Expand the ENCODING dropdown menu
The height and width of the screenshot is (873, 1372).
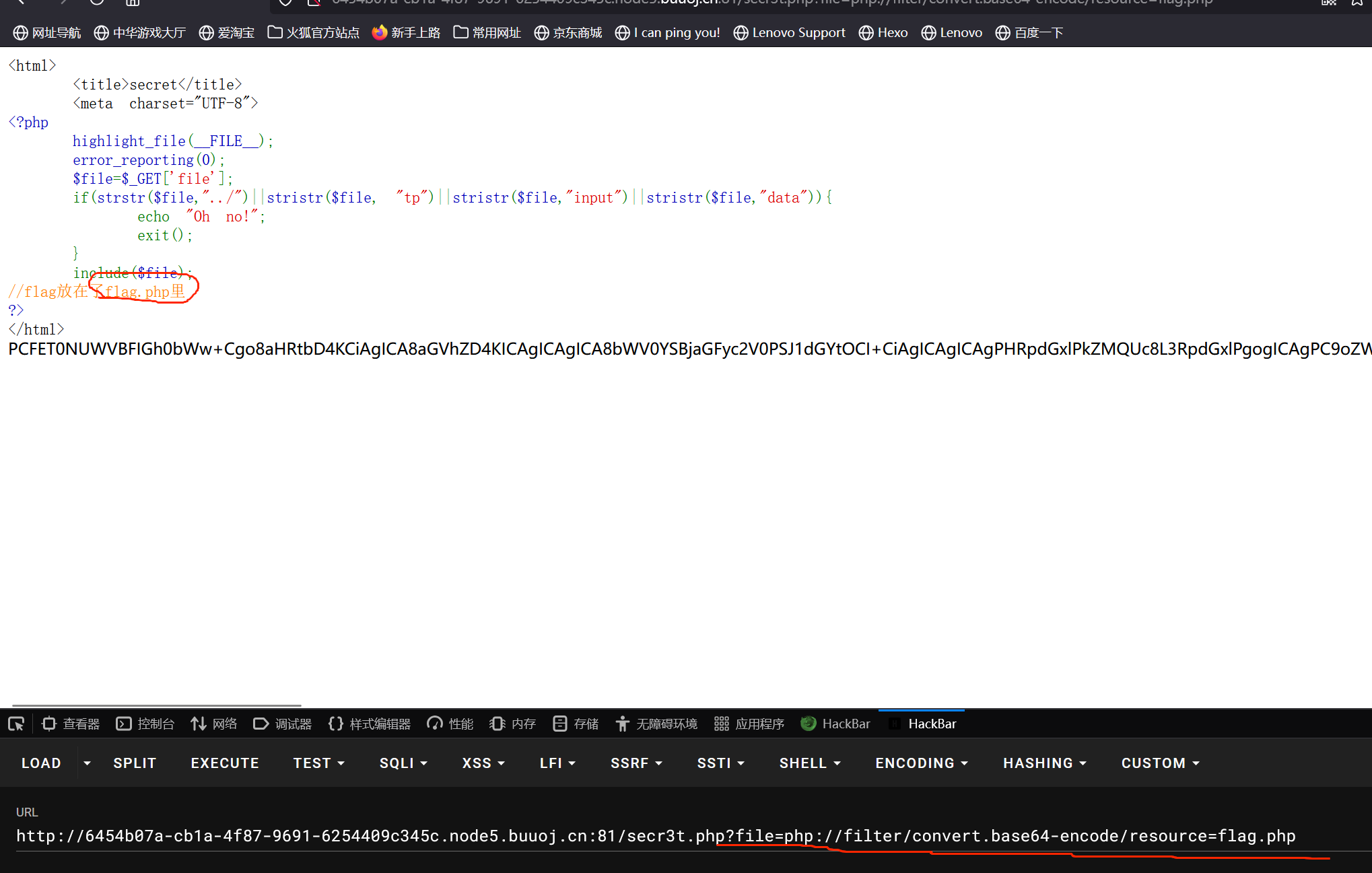tap(922, 763)
